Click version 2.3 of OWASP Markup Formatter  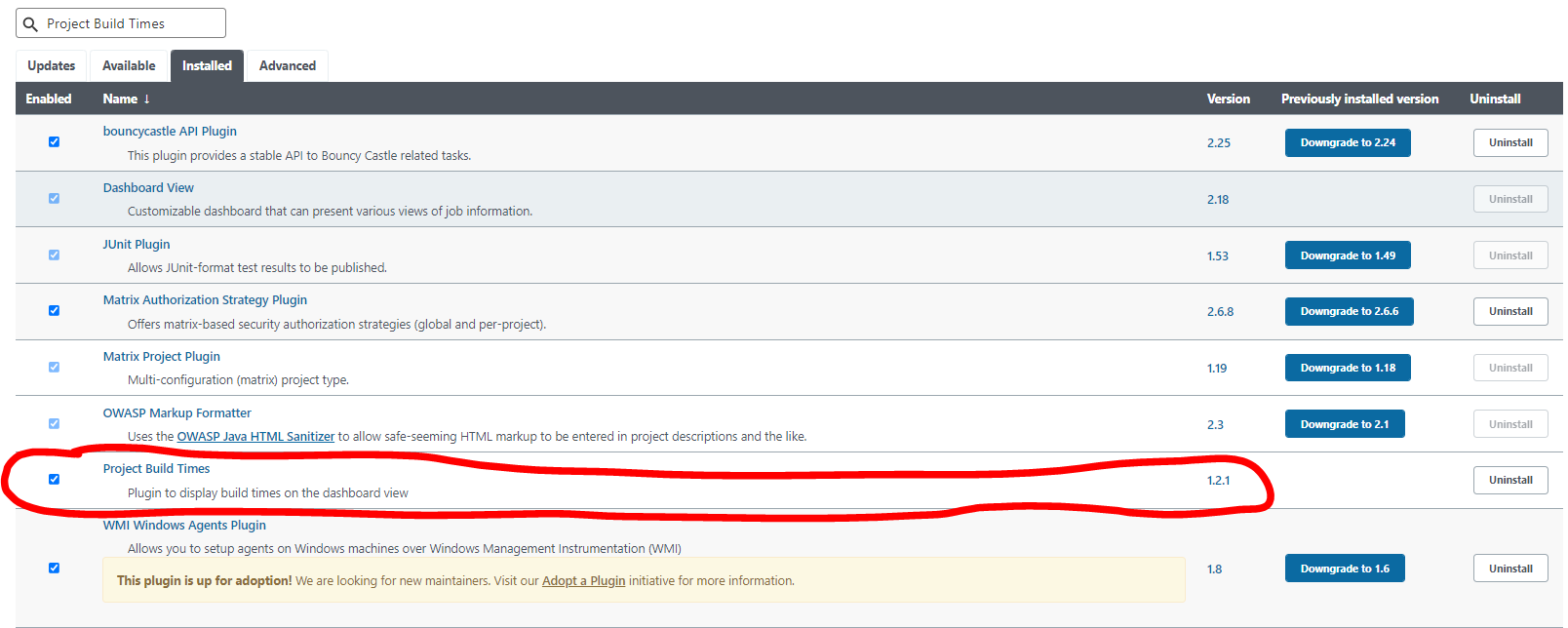click(x=1215, y=424)
